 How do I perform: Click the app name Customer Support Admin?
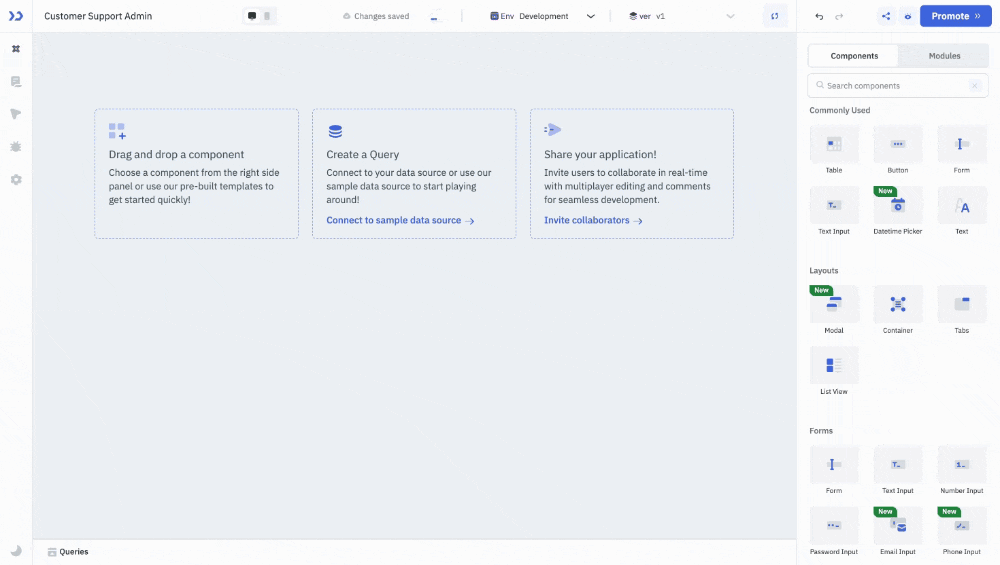[x=98, y=16]
